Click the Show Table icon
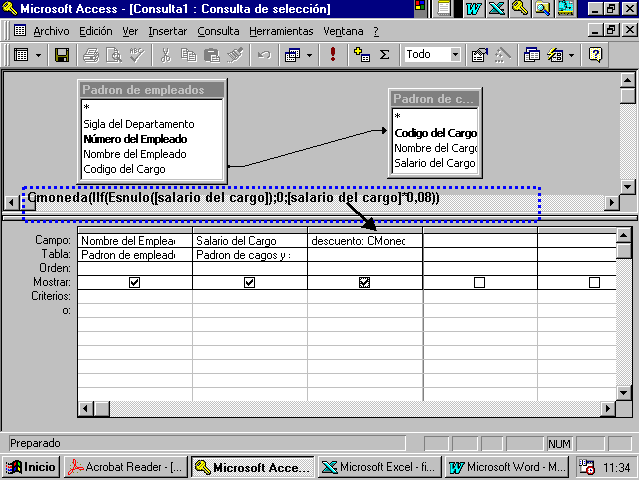The height and width of the screenshot is (480, 639). (362, 55)
